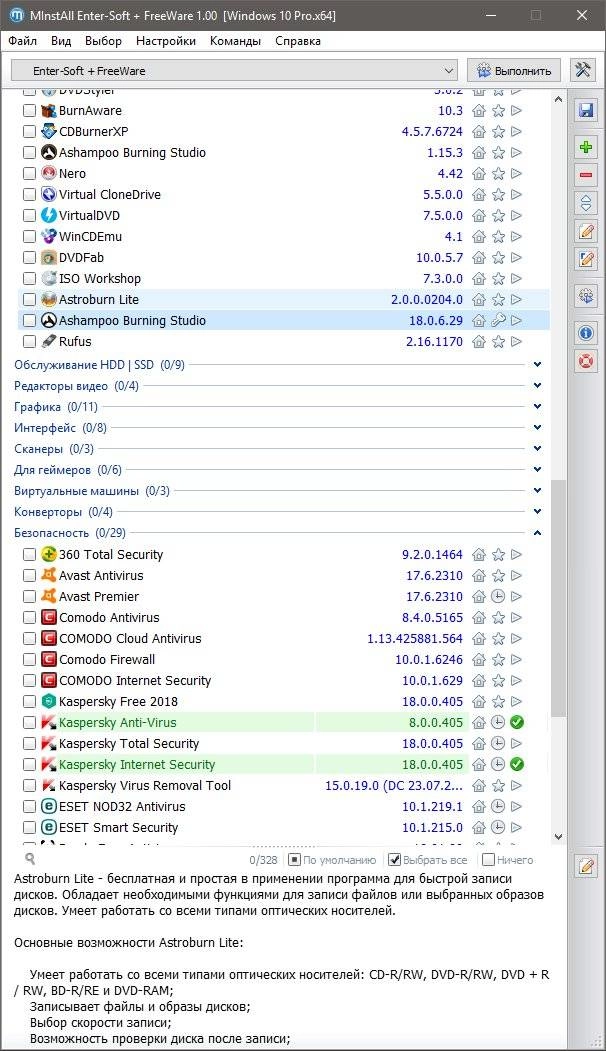The height and width of the screenshot is (1051, 606).
Task: Open the 'Справка' menu
Action: click(x=298, y=41)
